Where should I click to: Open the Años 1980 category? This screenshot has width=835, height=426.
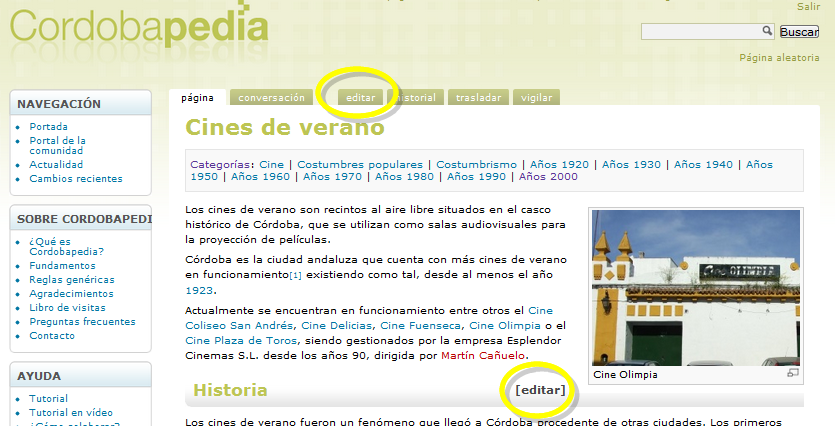[x=404, y=177]
